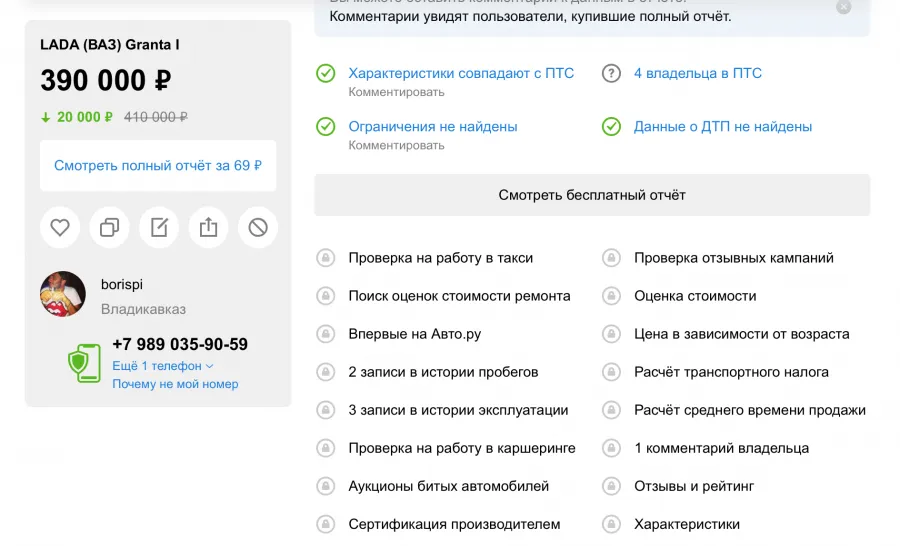This screenshot has height=546, width=900.
Task: Click price drop 20 000 ₽
Action: point(76,117)
